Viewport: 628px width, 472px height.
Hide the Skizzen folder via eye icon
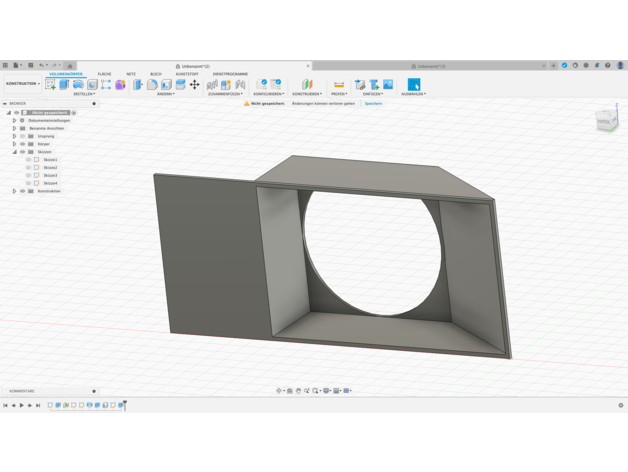(x=23, y=152)
